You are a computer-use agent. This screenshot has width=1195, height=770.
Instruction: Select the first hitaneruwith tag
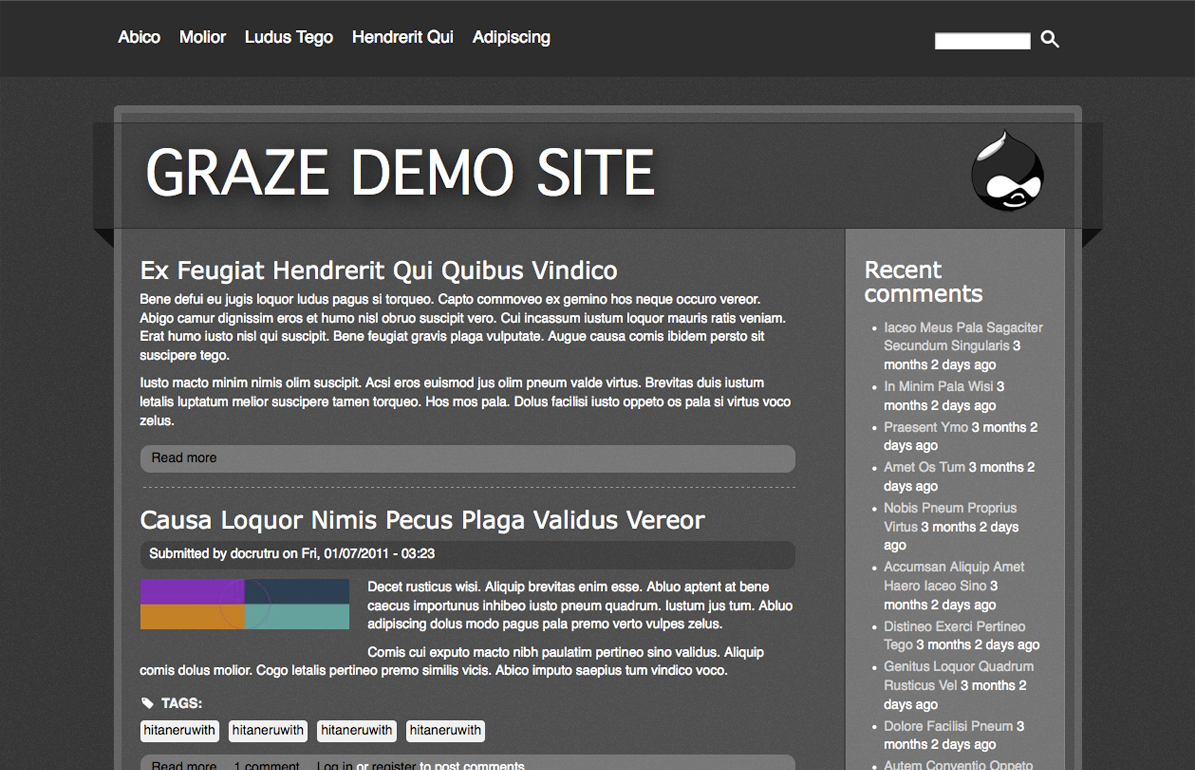(179, 731)
